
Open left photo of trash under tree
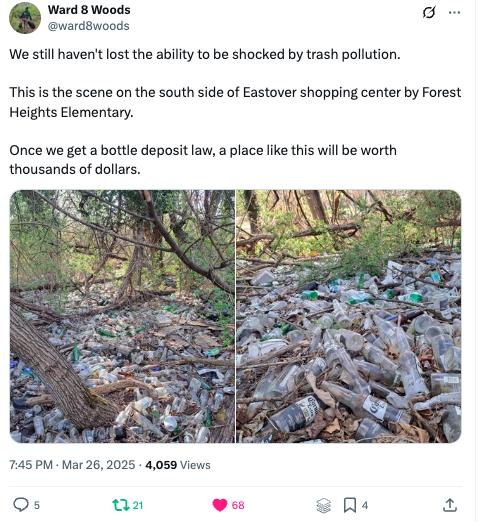[x=122, y=316]
